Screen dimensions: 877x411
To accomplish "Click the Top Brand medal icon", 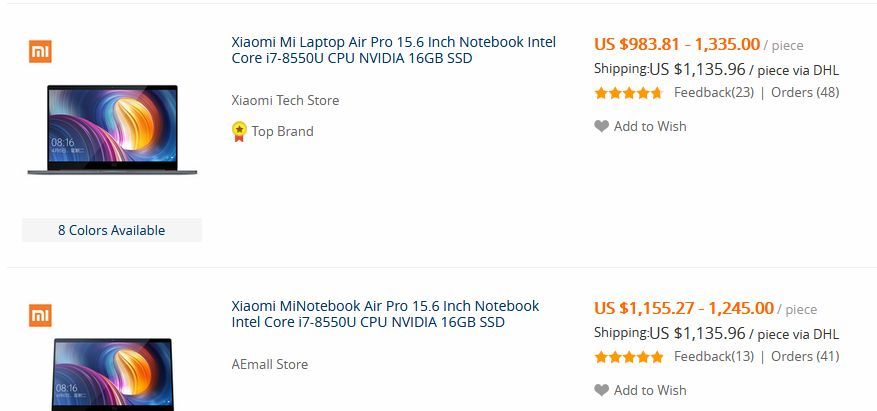I will [239, 131].
